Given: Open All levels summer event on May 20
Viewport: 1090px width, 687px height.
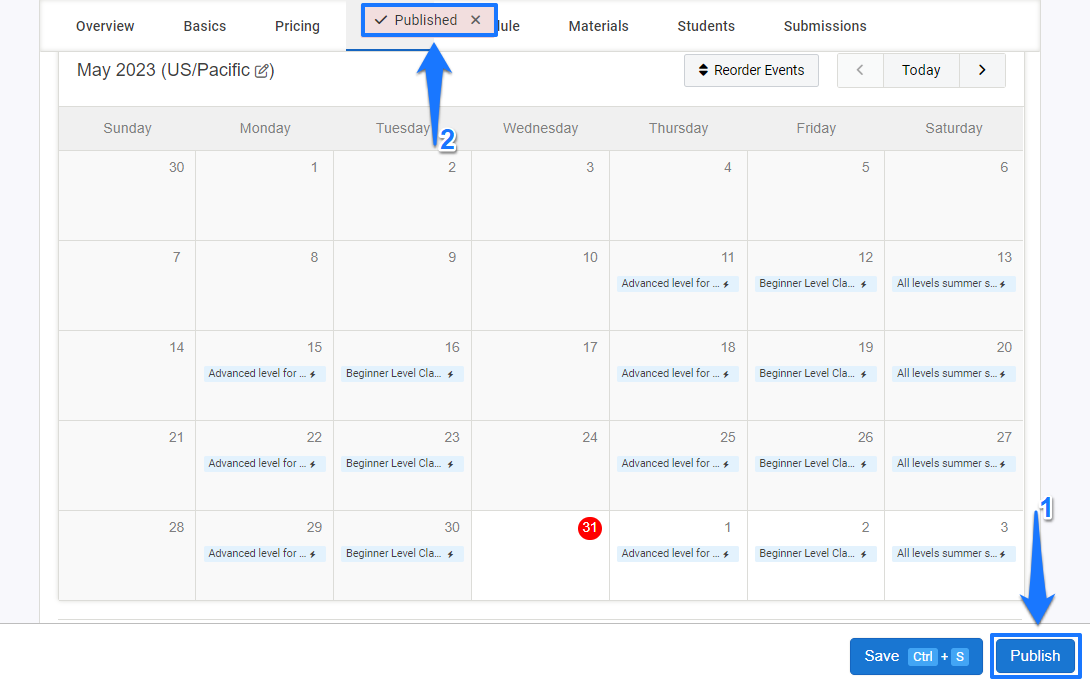Looking at the screenshot, I should click(x=953, y=373).
